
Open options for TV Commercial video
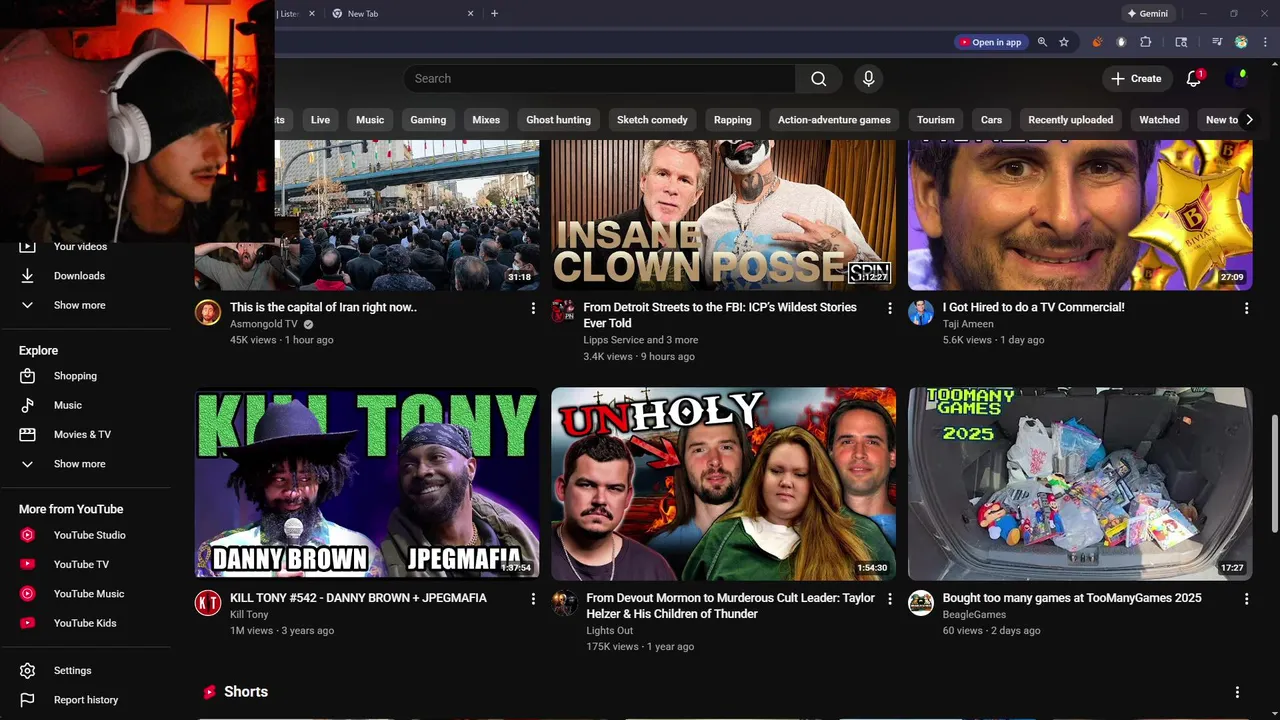(x=1246, y=308)
